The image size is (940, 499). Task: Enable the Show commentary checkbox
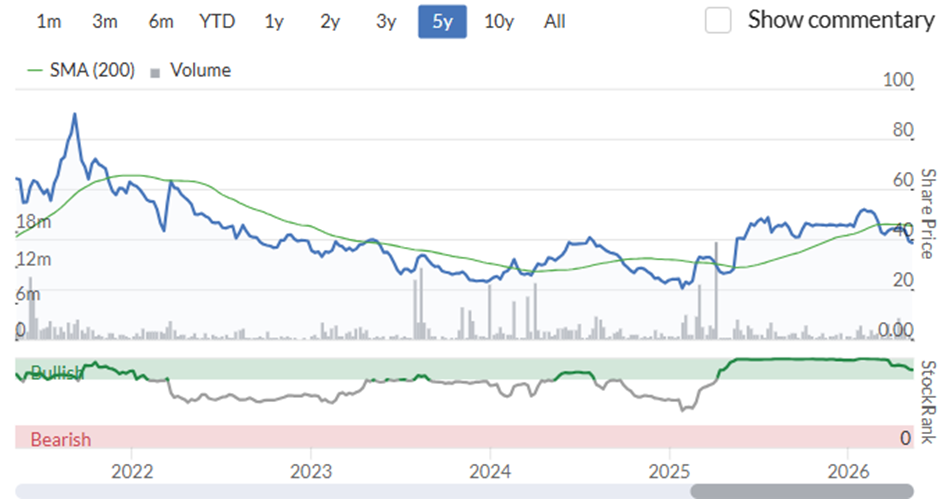tap(718, 20)
